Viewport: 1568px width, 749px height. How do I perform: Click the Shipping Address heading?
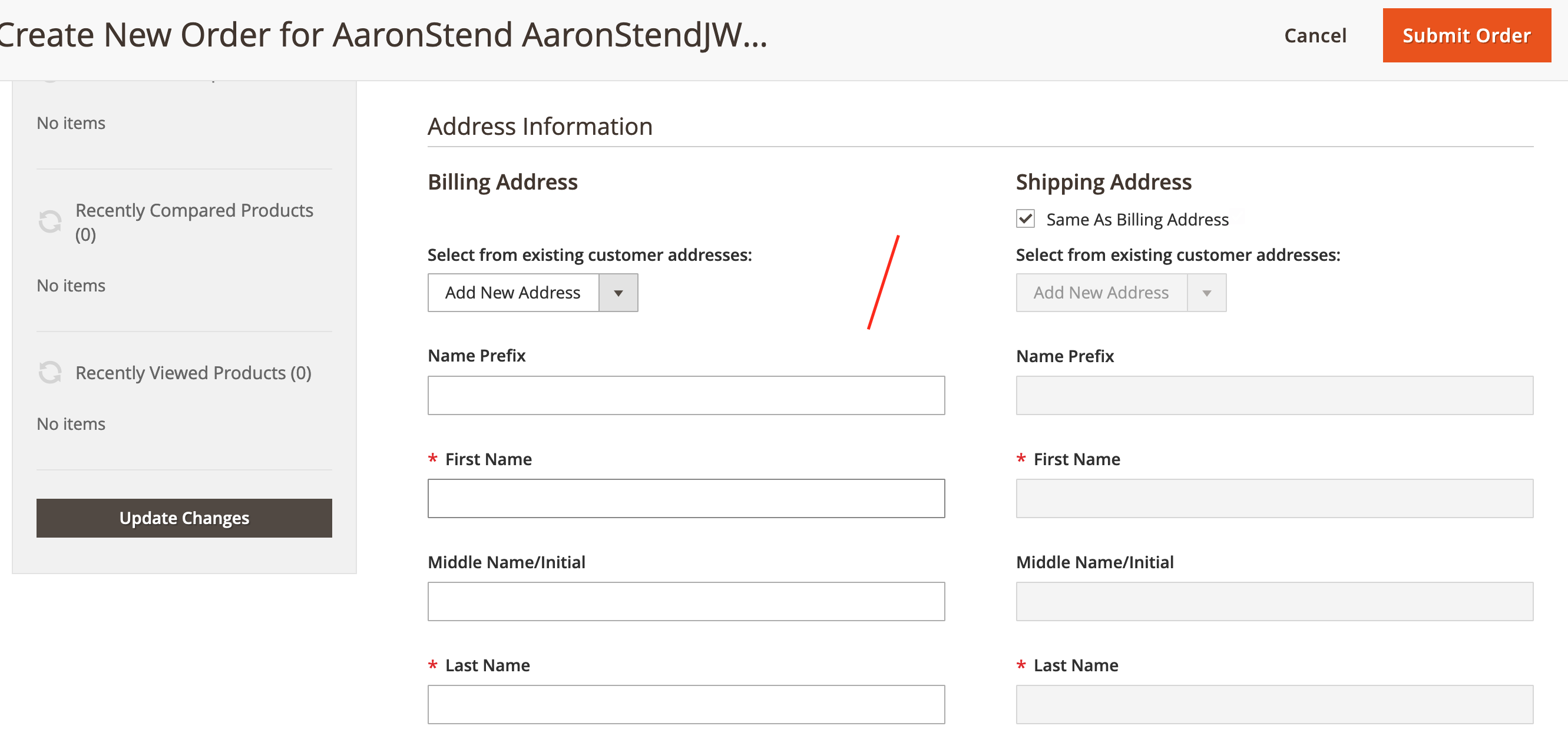pos(1103,182)
